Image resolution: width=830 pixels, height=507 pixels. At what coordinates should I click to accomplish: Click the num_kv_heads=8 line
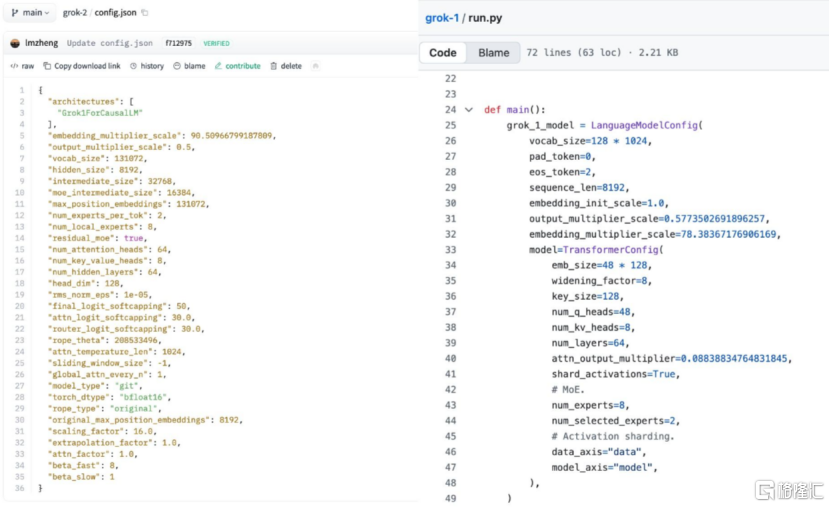[x=593, y=328]
